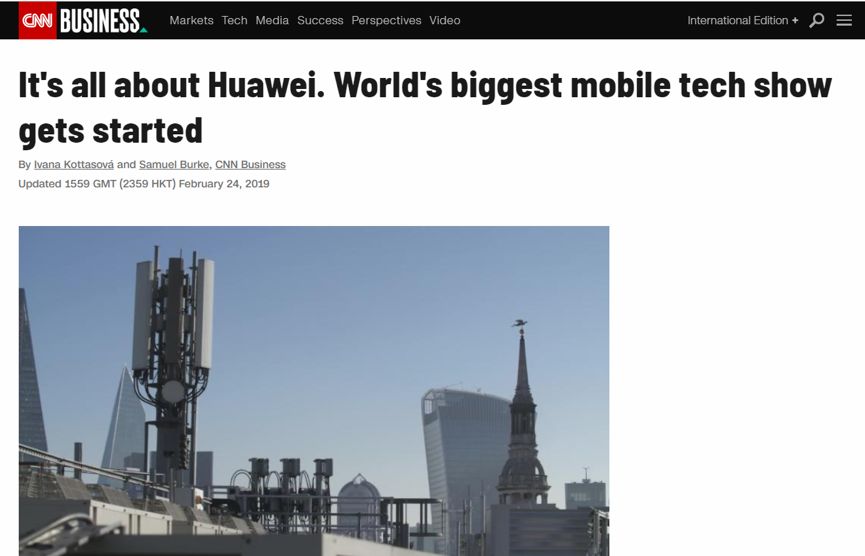
Task: Open Samuel Burke's author page
Action: tap(174, 164)
